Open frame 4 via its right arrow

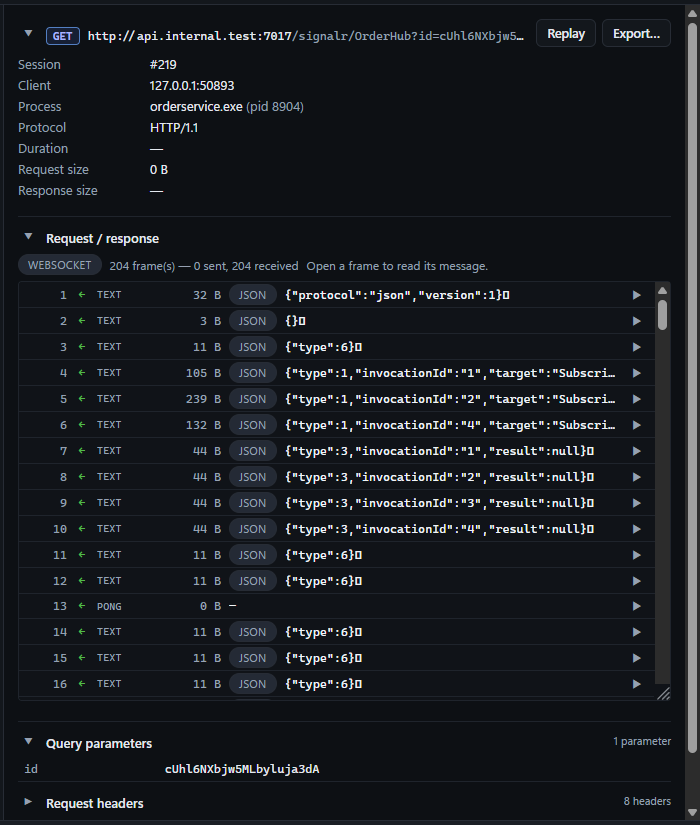(x=636, y=373)
